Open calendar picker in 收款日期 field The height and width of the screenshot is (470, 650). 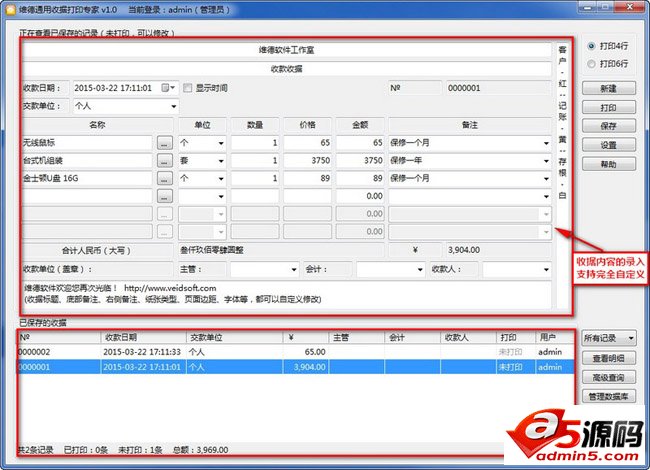tap(168, 88)
